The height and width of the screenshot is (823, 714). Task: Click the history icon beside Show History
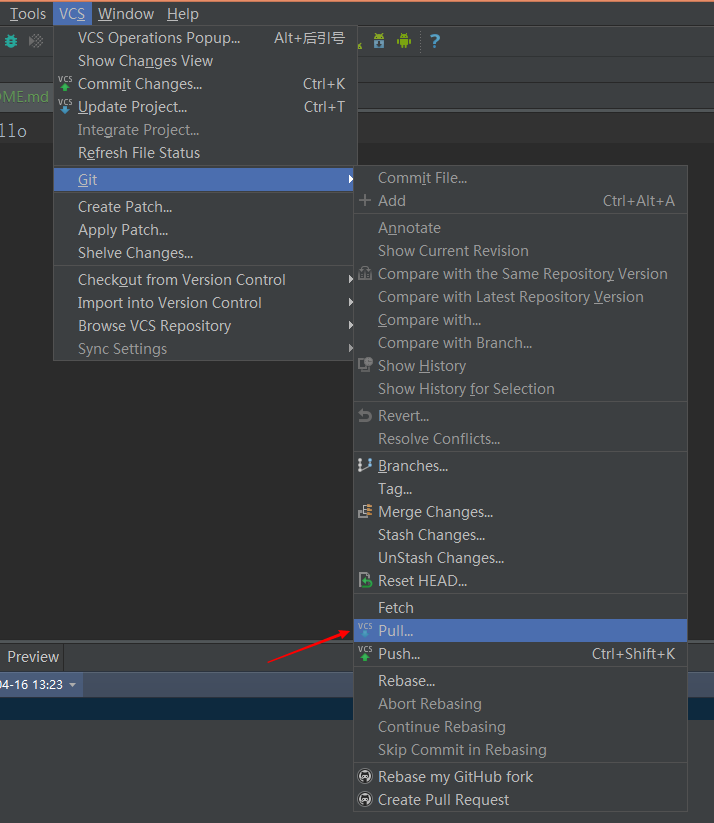coord(365,365)
